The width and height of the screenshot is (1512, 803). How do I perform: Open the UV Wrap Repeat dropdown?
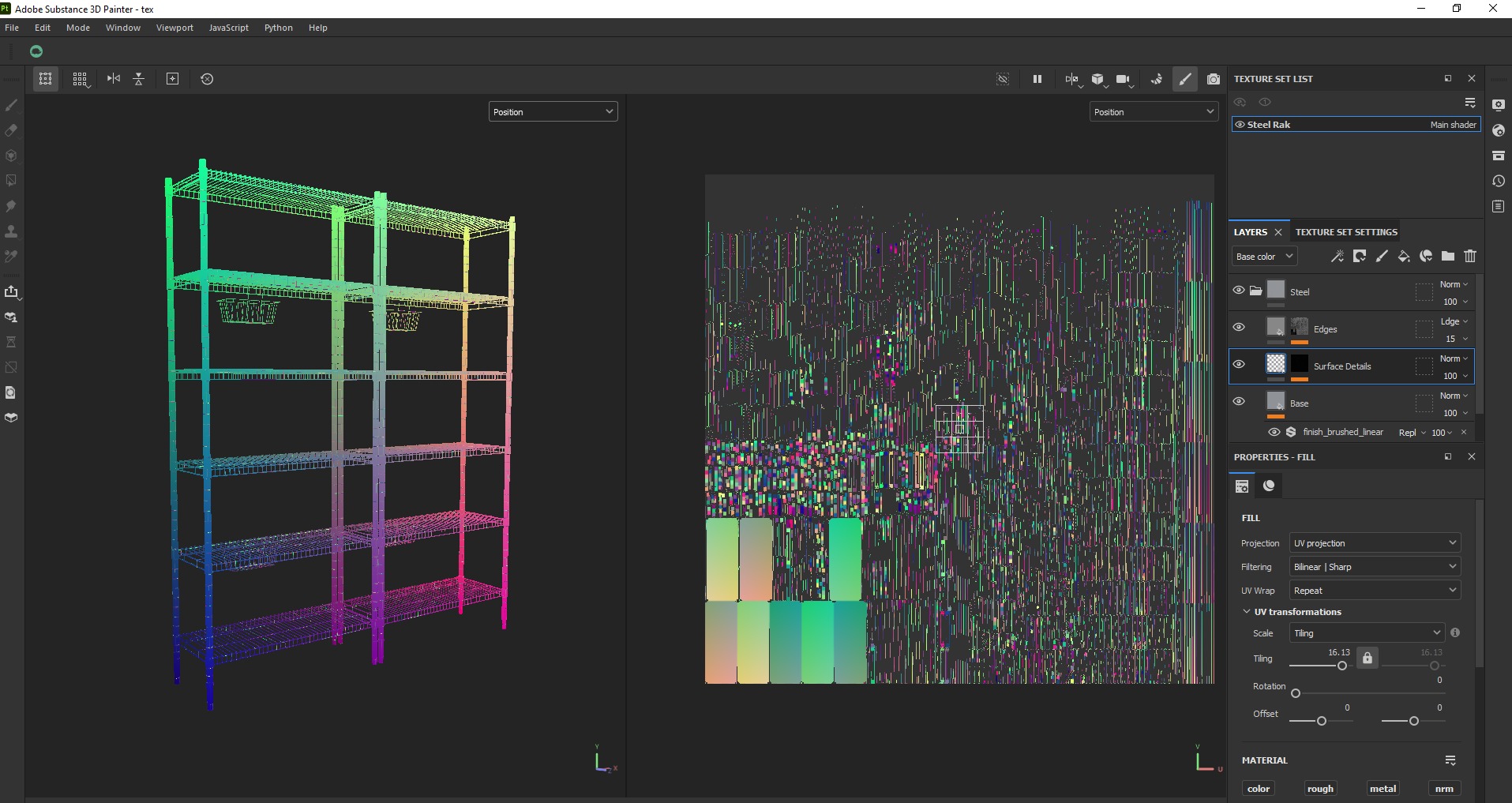(1375, 591)
